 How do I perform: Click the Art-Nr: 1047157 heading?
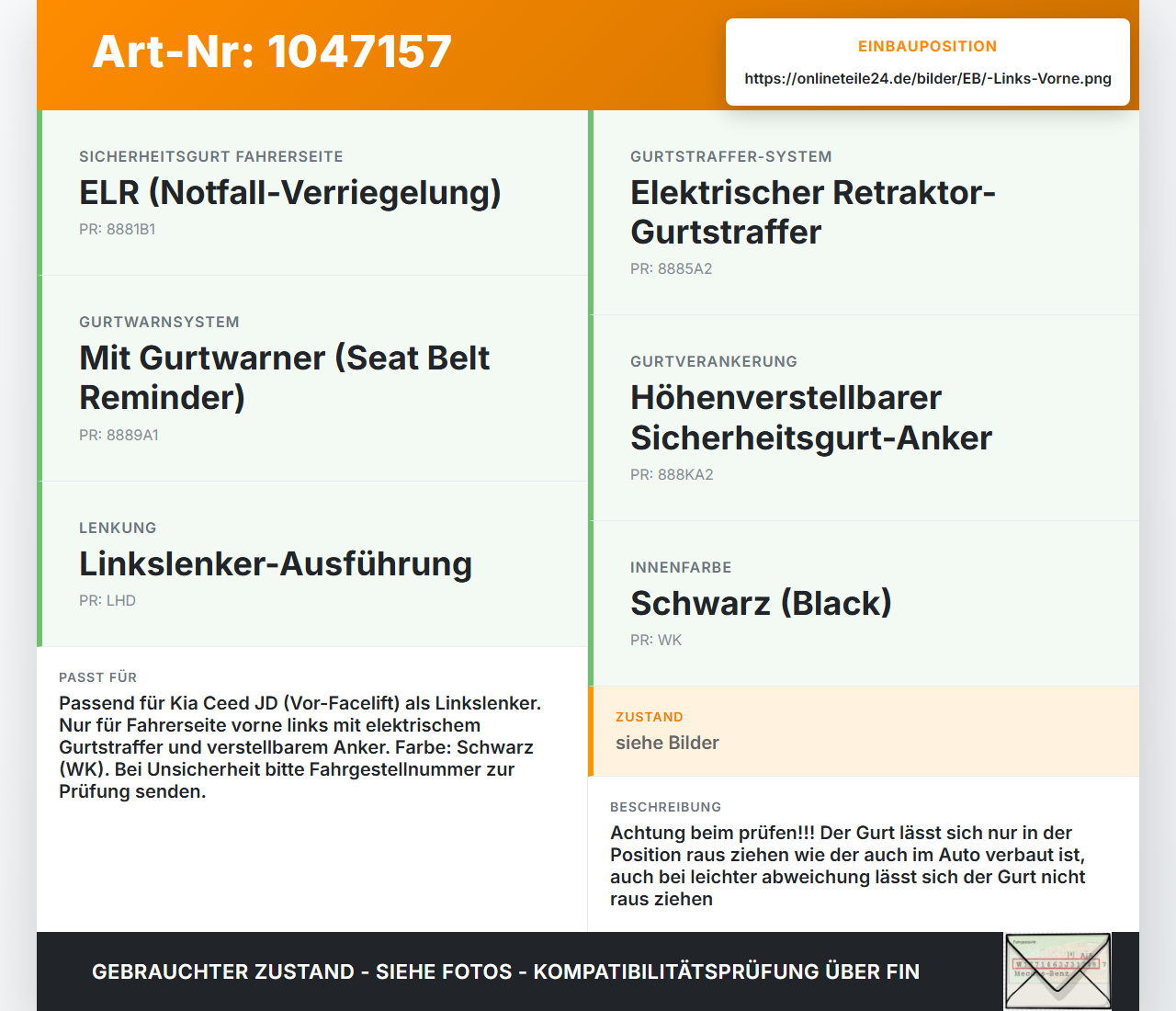272,51
